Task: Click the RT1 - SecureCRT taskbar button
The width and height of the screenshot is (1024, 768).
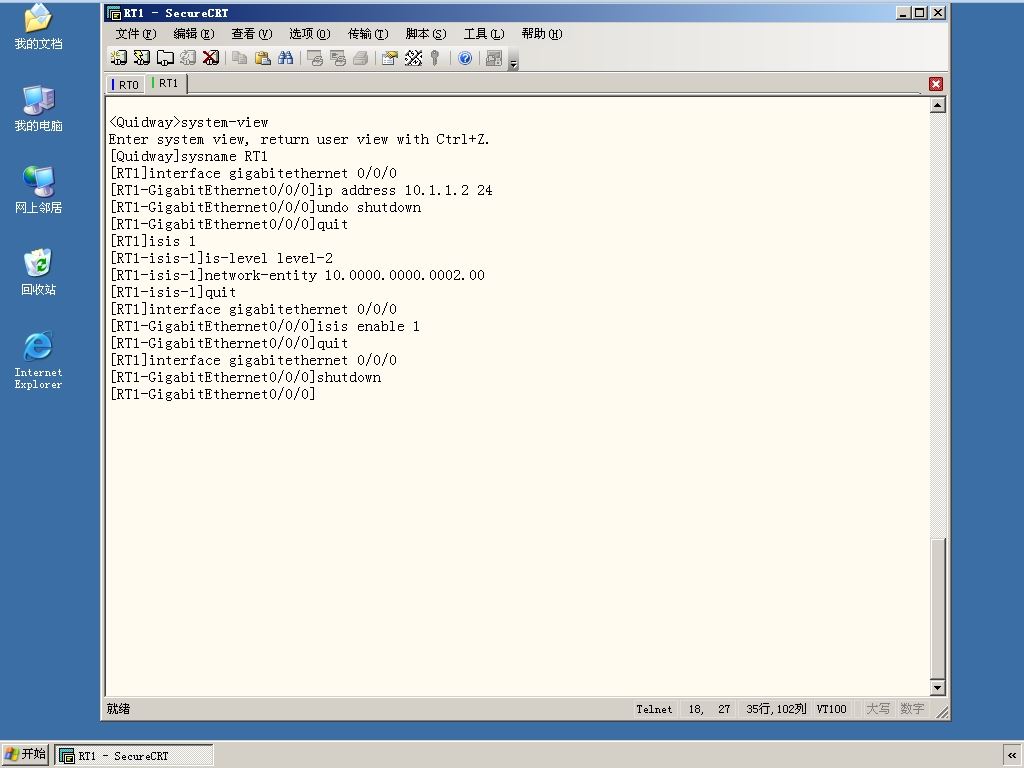Action: point(134,756)
